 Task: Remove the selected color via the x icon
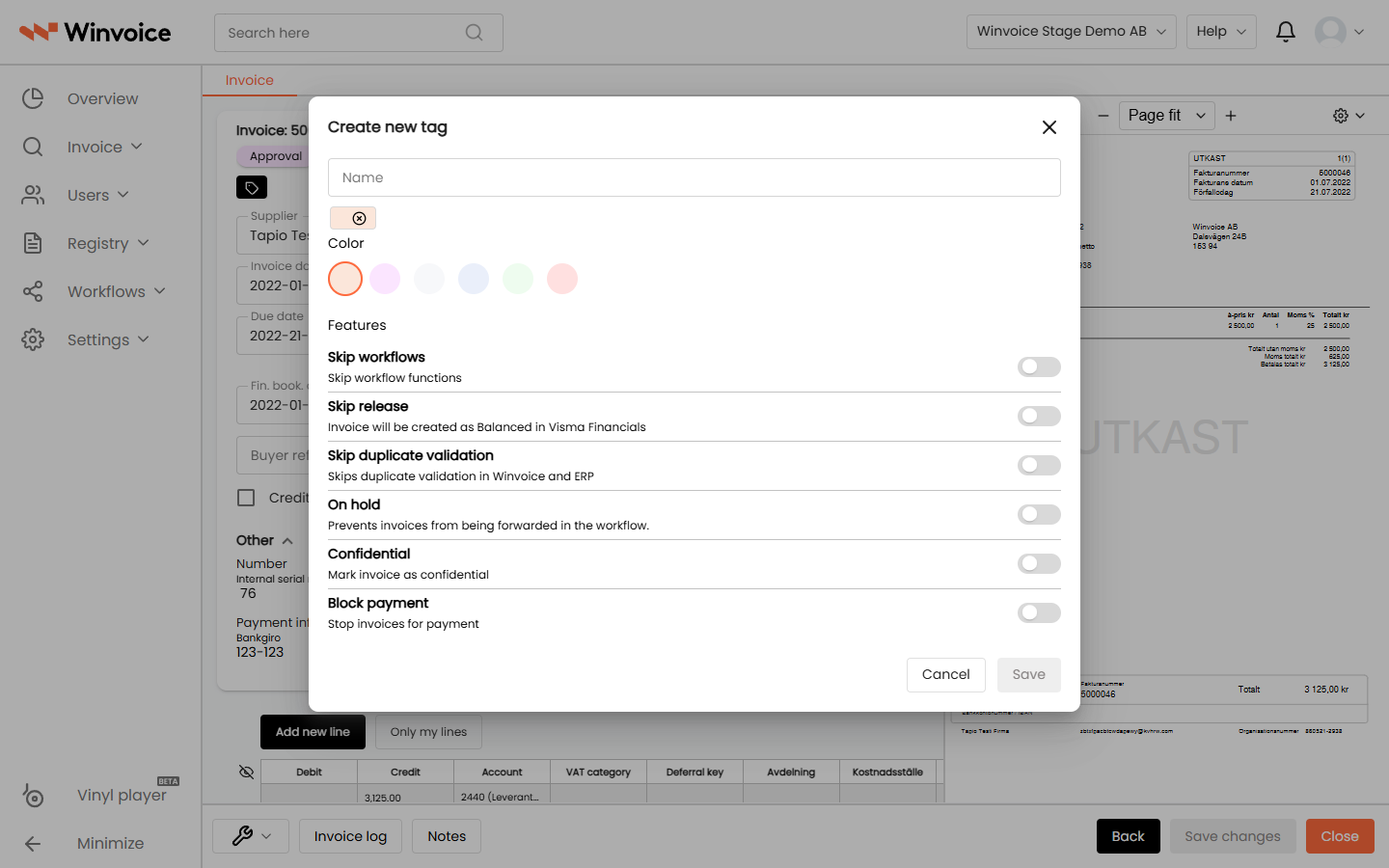pyautogui.click(x=359, y=218)
